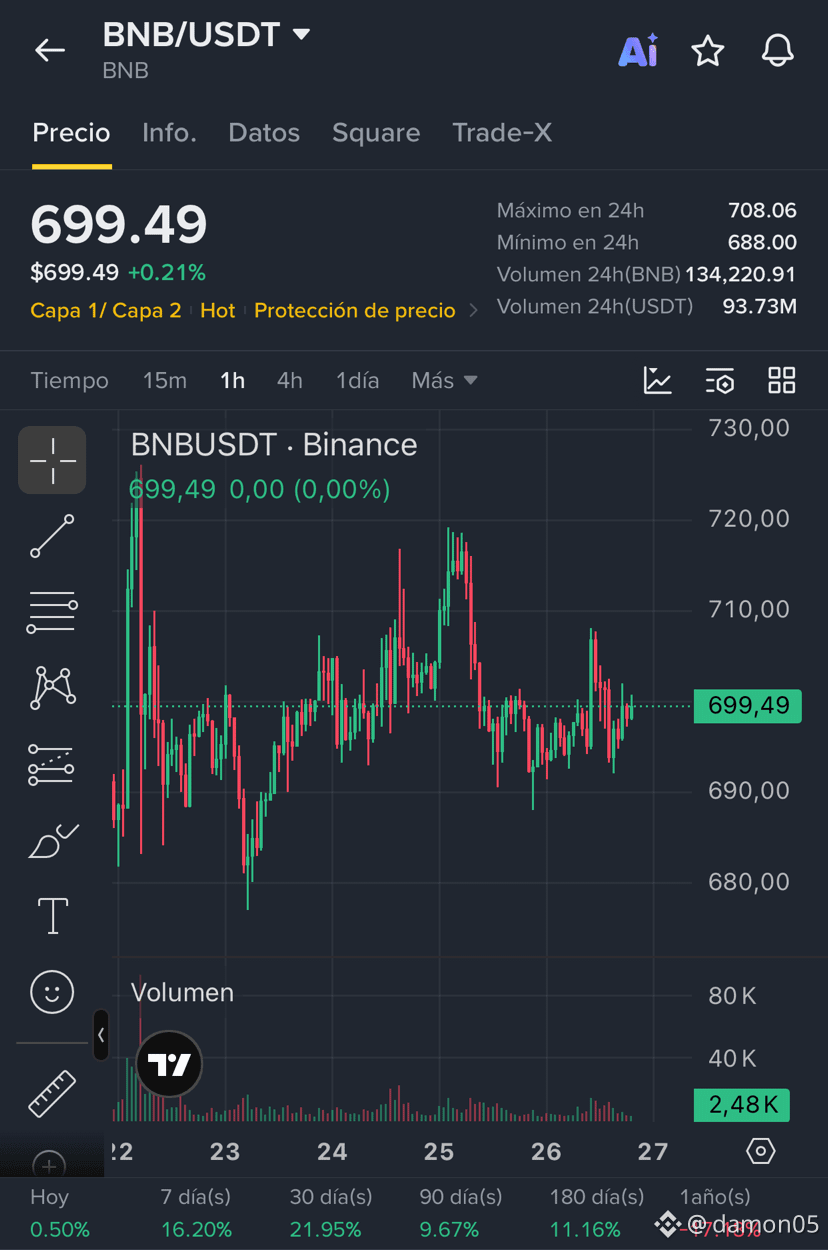Select the Fibonacci retracement lines tool
828x1250 pixels.
coord(52,612)
